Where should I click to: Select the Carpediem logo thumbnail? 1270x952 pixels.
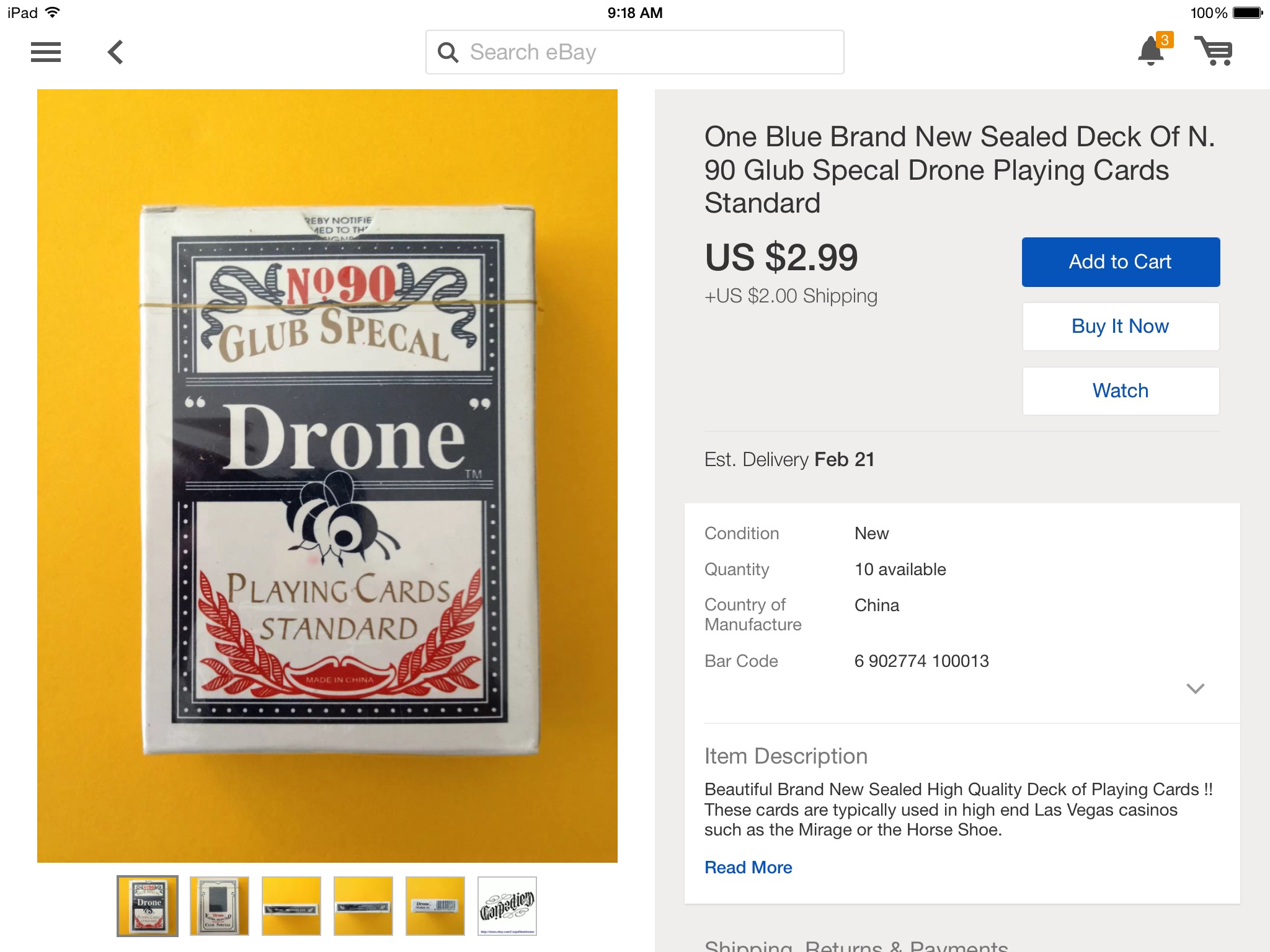coord(507,906)
